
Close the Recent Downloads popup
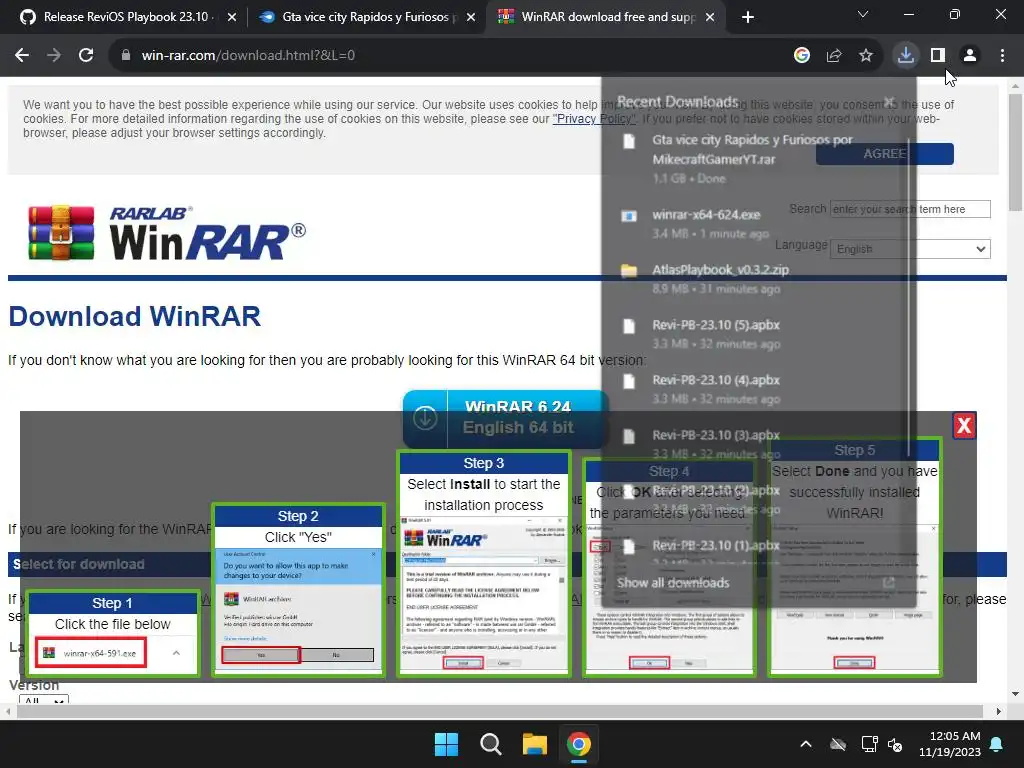click(889, 102)
